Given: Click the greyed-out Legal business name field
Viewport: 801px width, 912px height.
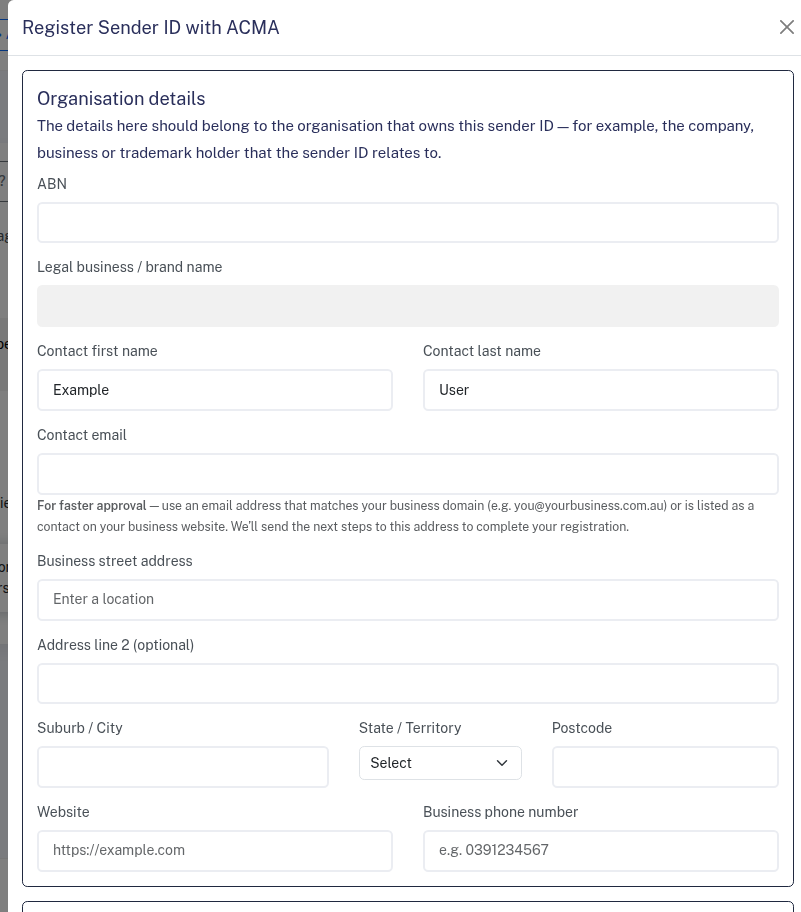Looking at the screenshot, I should [x=407, y=306].
